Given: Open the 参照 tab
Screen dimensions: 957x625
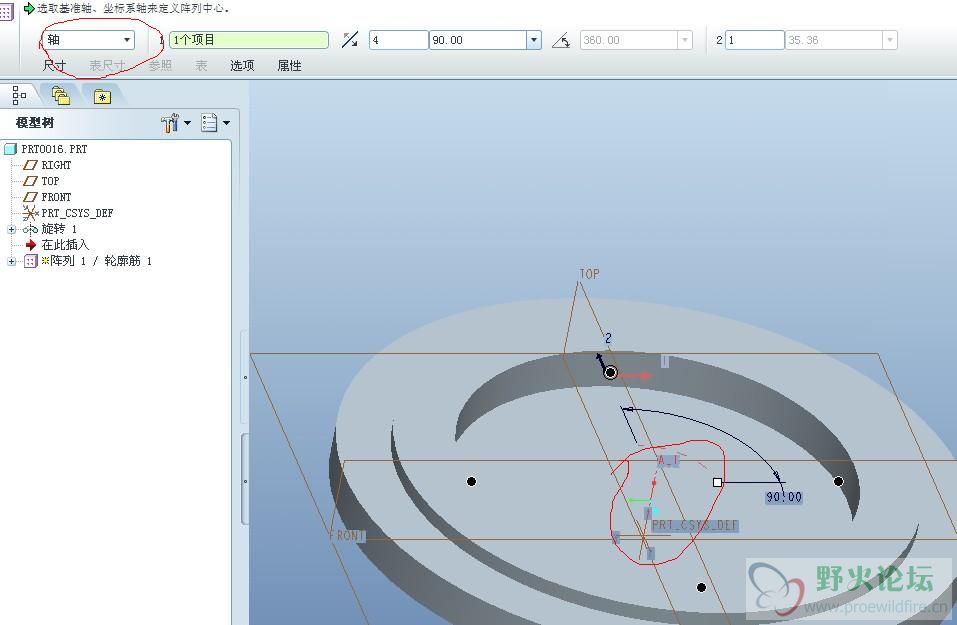Looking at the screenshot, I should click(161, 65).
